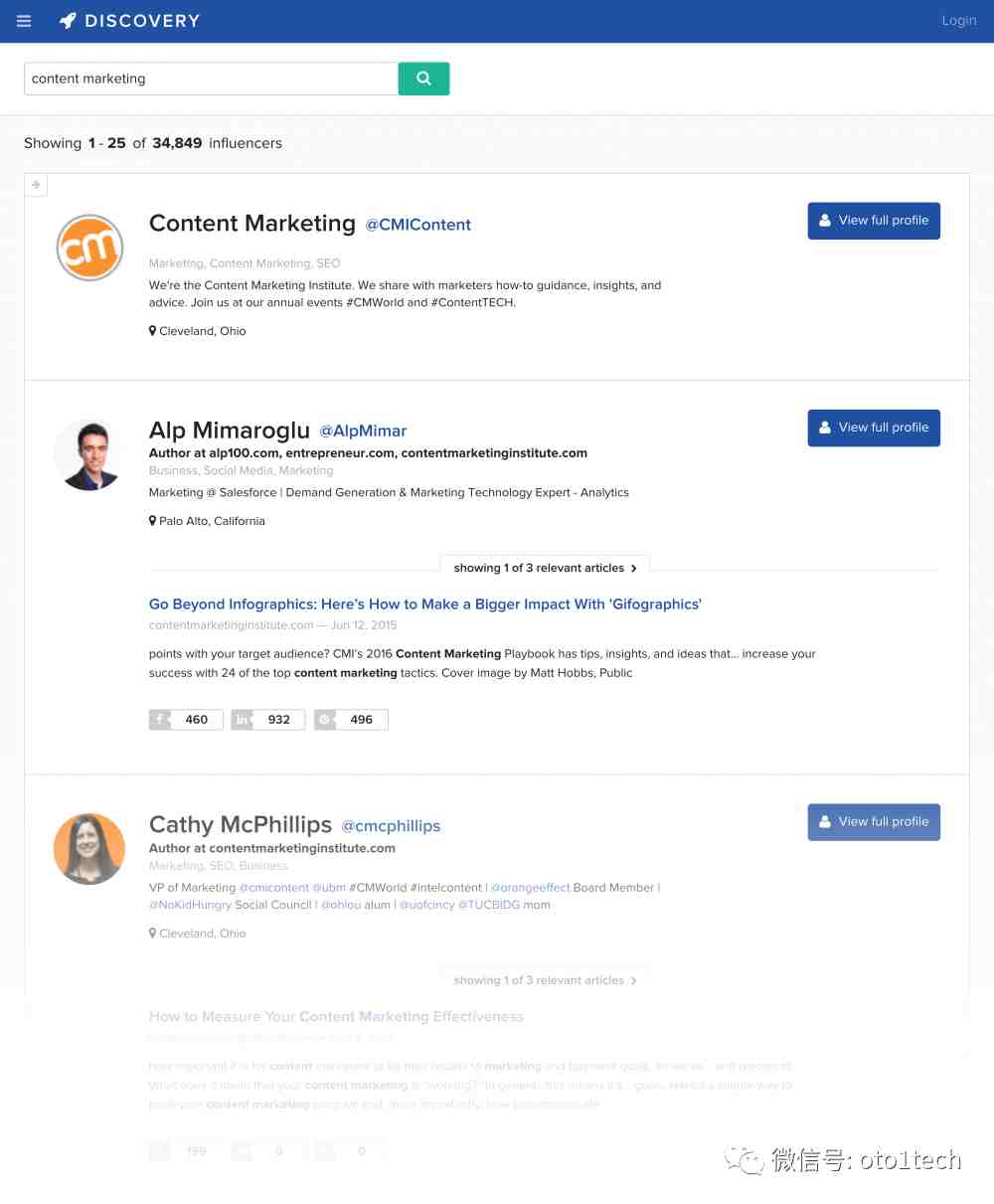Screen dimensions: 994x1204
Task: Open the @CMIContent handle link
Action: [x=418, y=225]
